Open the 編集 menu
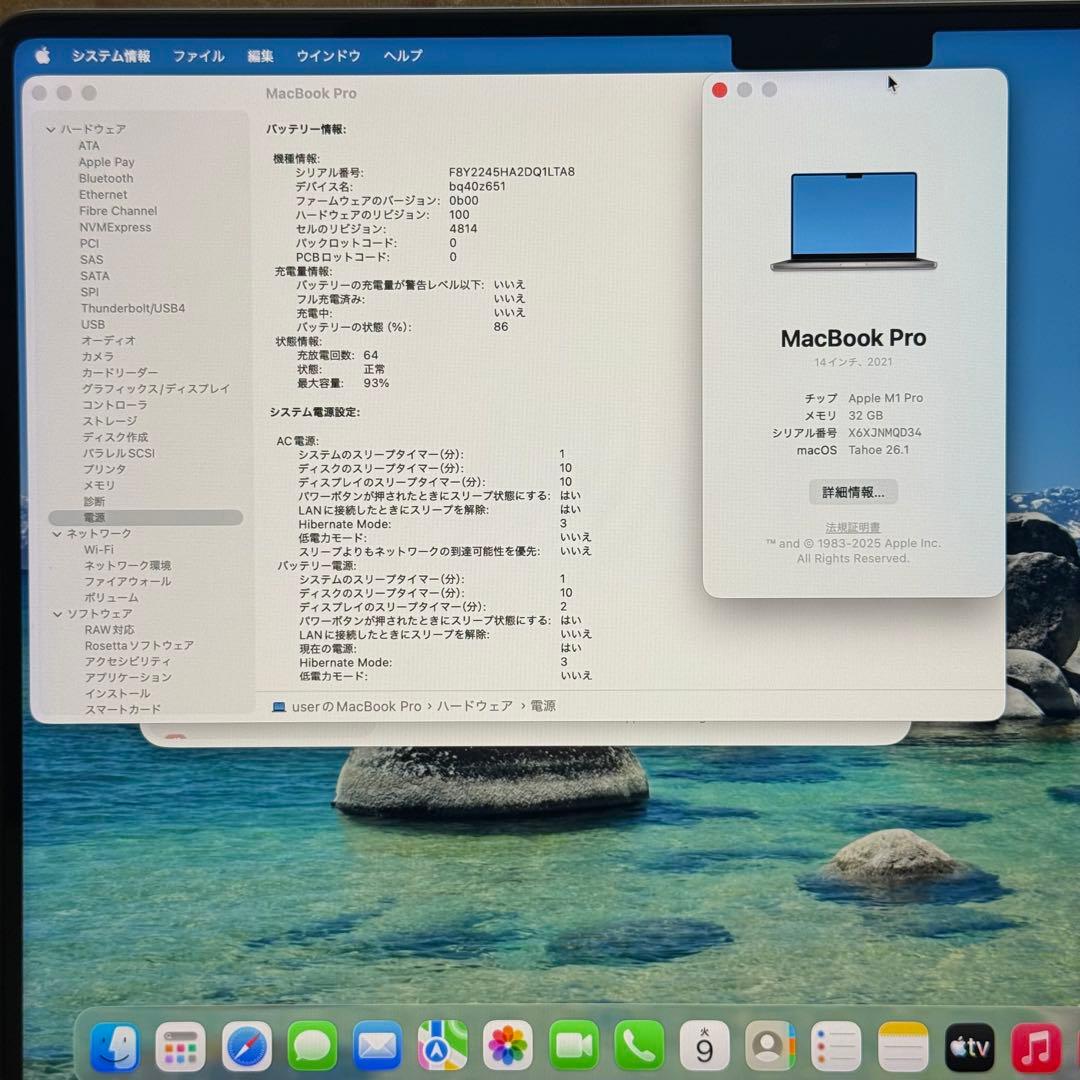The image size is (1080, 1080). coord(260,56)
